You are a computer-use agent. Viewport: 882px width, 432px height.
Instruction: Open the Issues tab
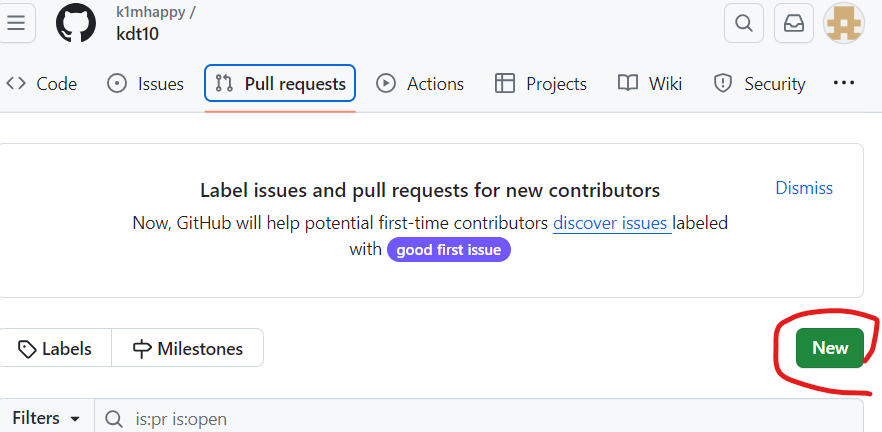(x=145, y=84)
